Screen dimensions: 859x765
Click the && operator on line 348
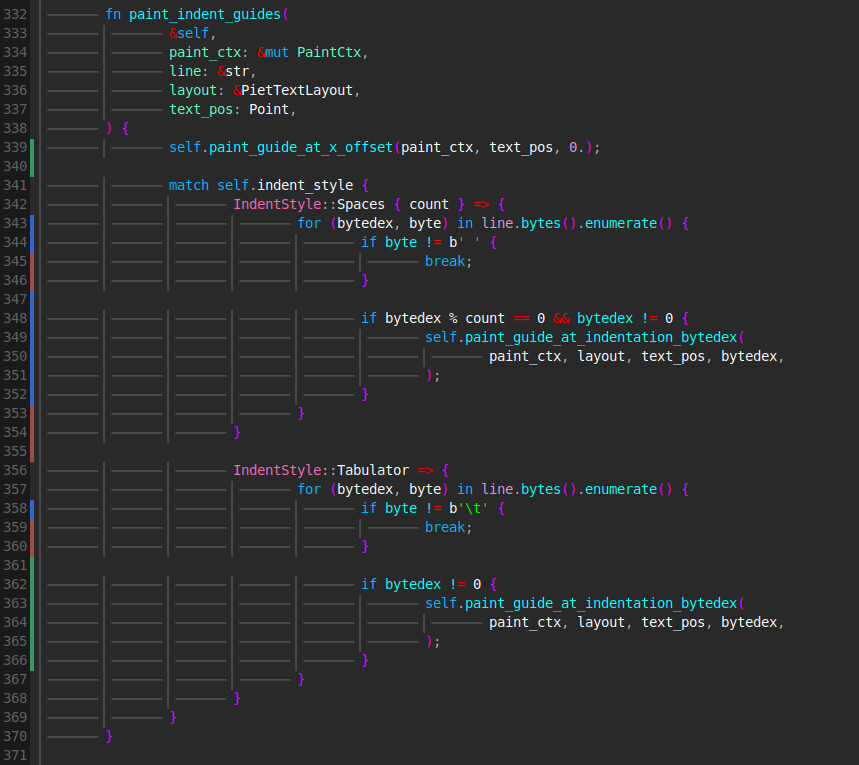(561, 318)
